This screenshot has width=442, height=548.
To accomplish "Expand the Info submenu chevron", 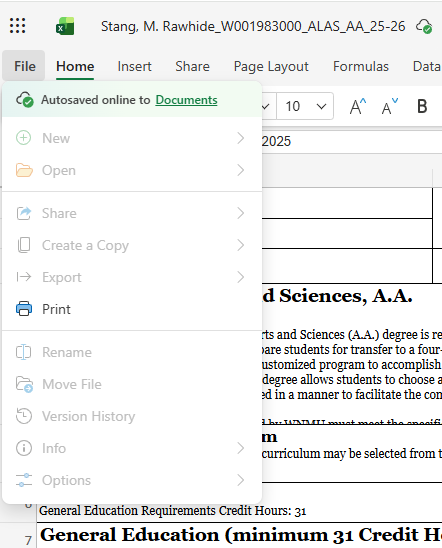I will (240, 448).
